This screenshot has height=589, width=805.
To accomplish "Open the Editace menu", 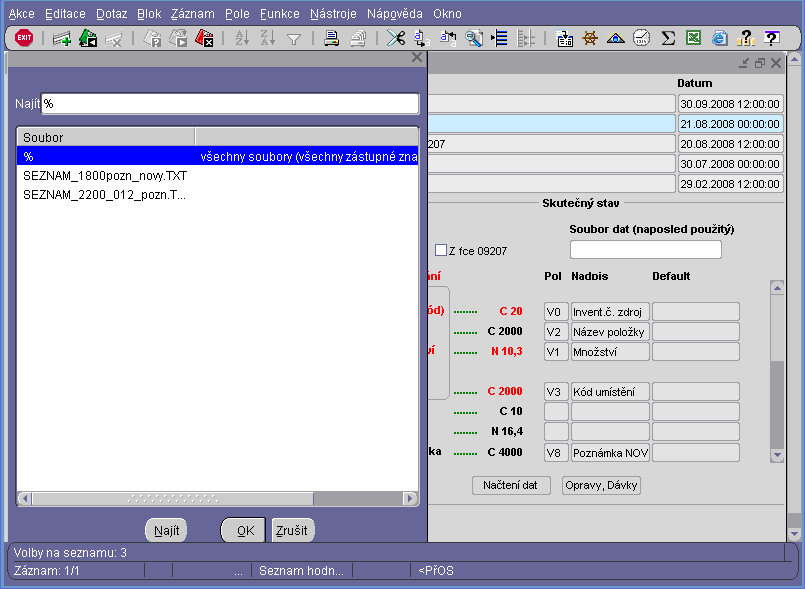I will pyautogui.click(x=65, y=14).
